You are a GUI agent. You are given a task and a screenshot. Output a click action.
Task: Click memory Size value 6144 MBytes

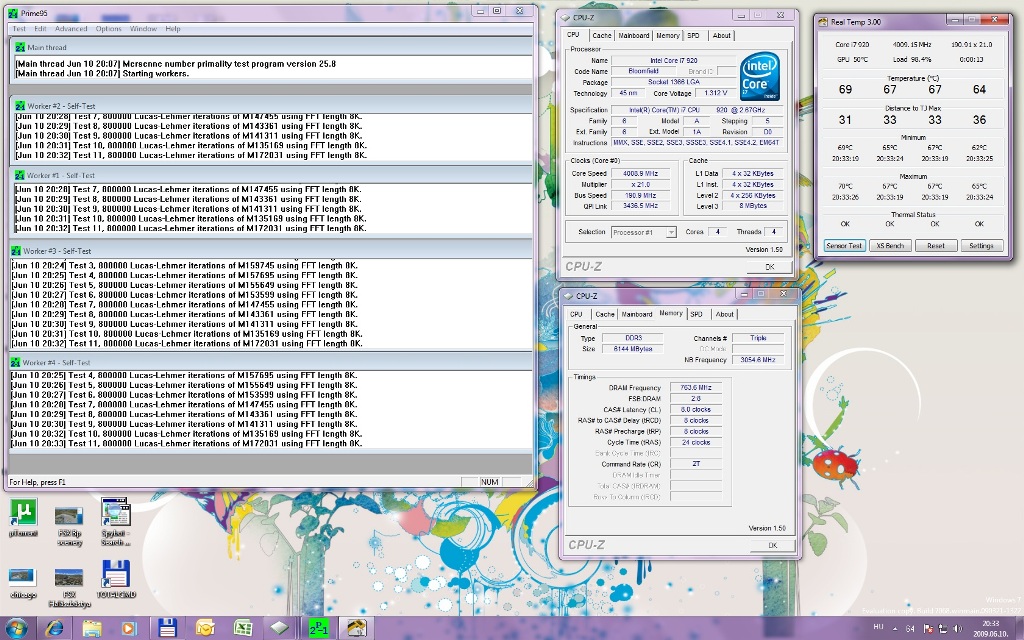click(632, 349)
